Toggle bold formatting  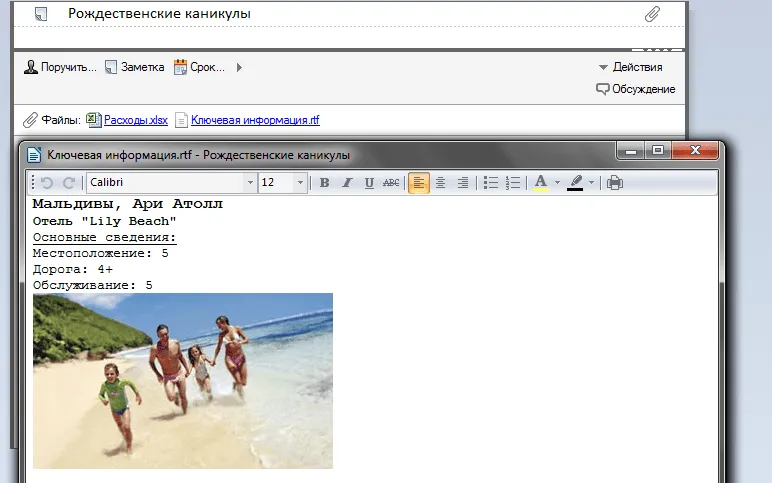click(324, 183)
